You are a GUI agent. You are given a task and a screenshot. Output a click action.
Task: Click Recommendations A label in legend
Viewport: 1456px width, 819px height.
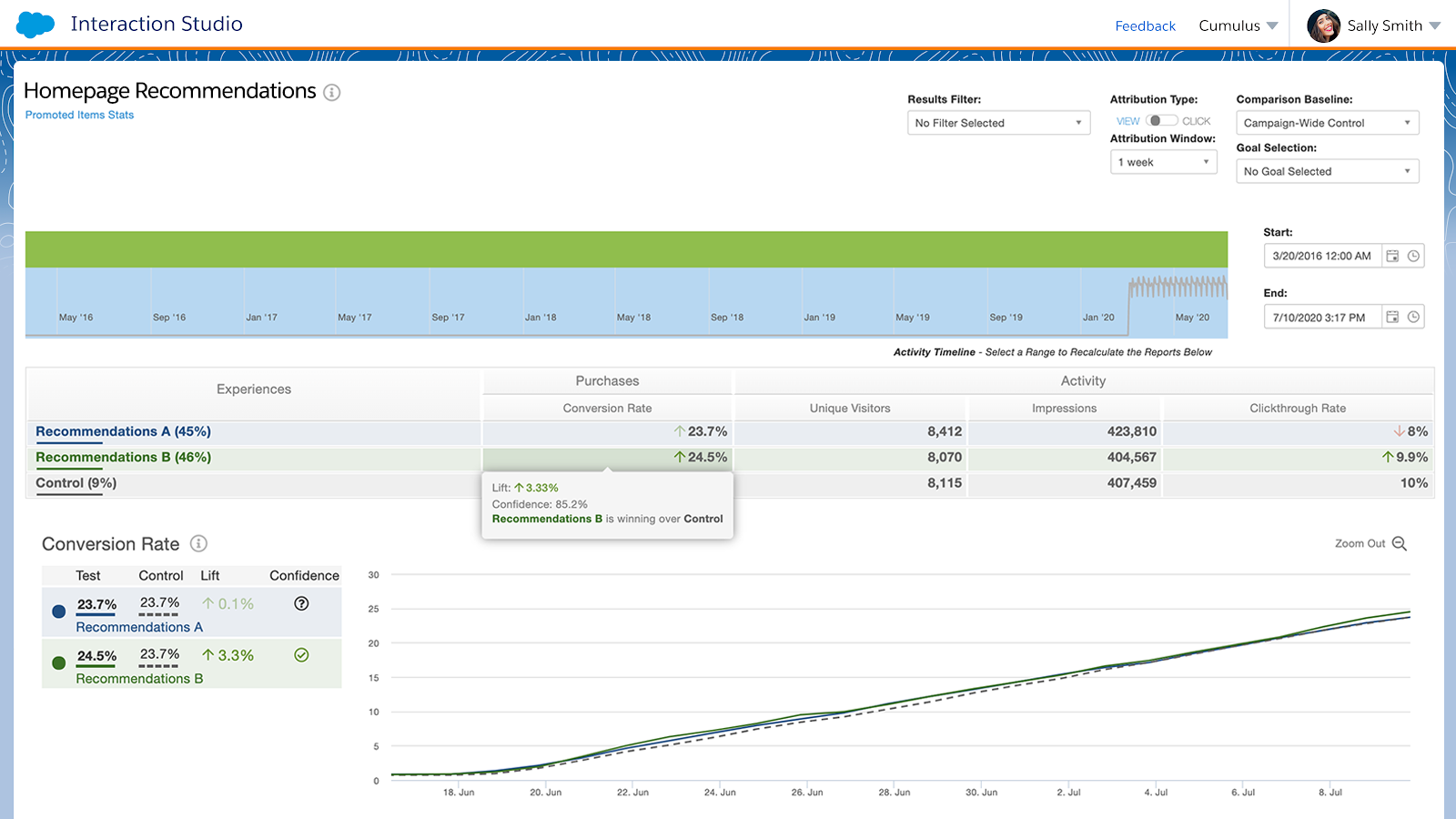click(x=139, y=627)
